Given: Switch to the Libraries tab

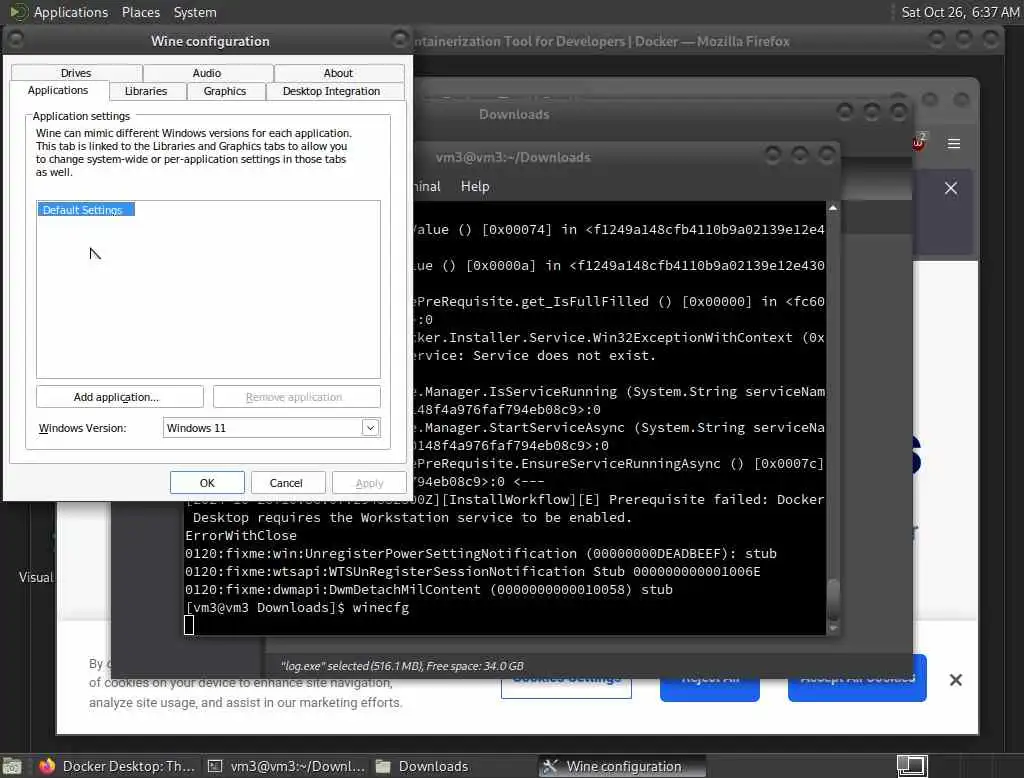Looking at the screenshot, I should coord(146,91).
